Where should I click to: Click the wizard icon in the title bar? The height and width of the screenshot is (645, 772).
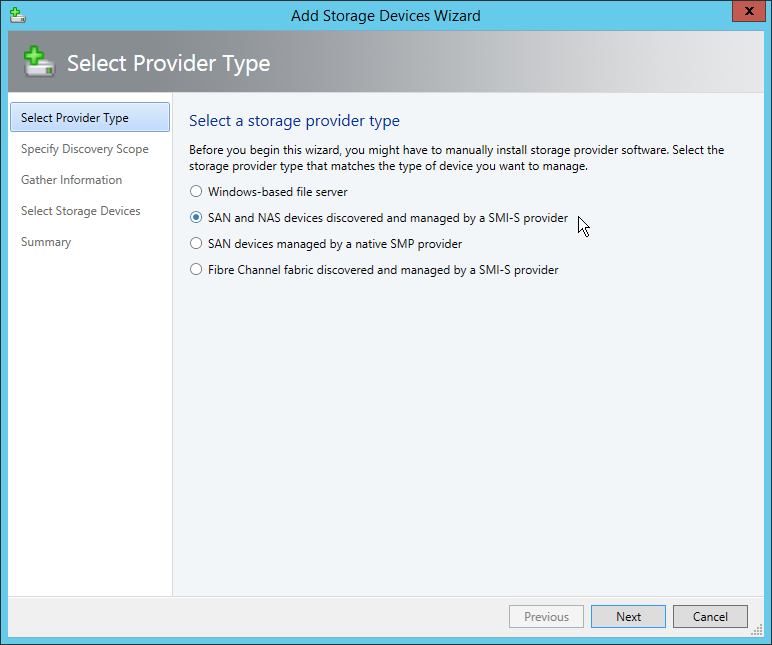tap(16, 15)
